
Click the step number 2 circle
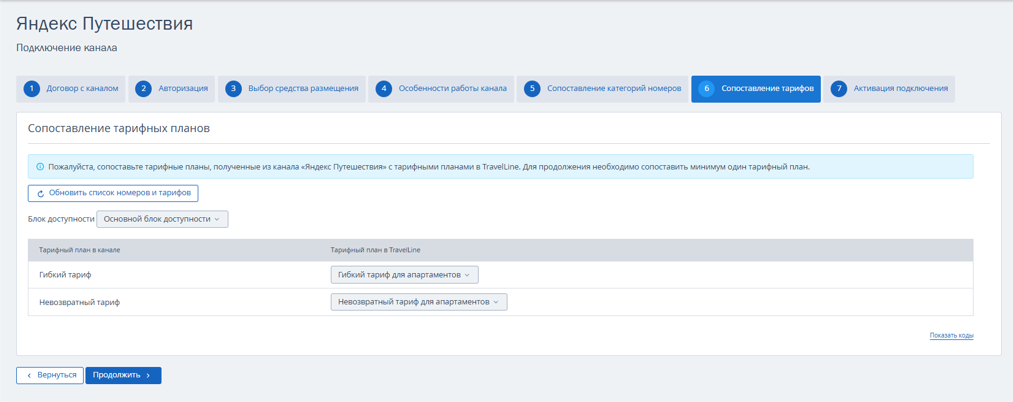pyautogui.click(x=143, y=89)
